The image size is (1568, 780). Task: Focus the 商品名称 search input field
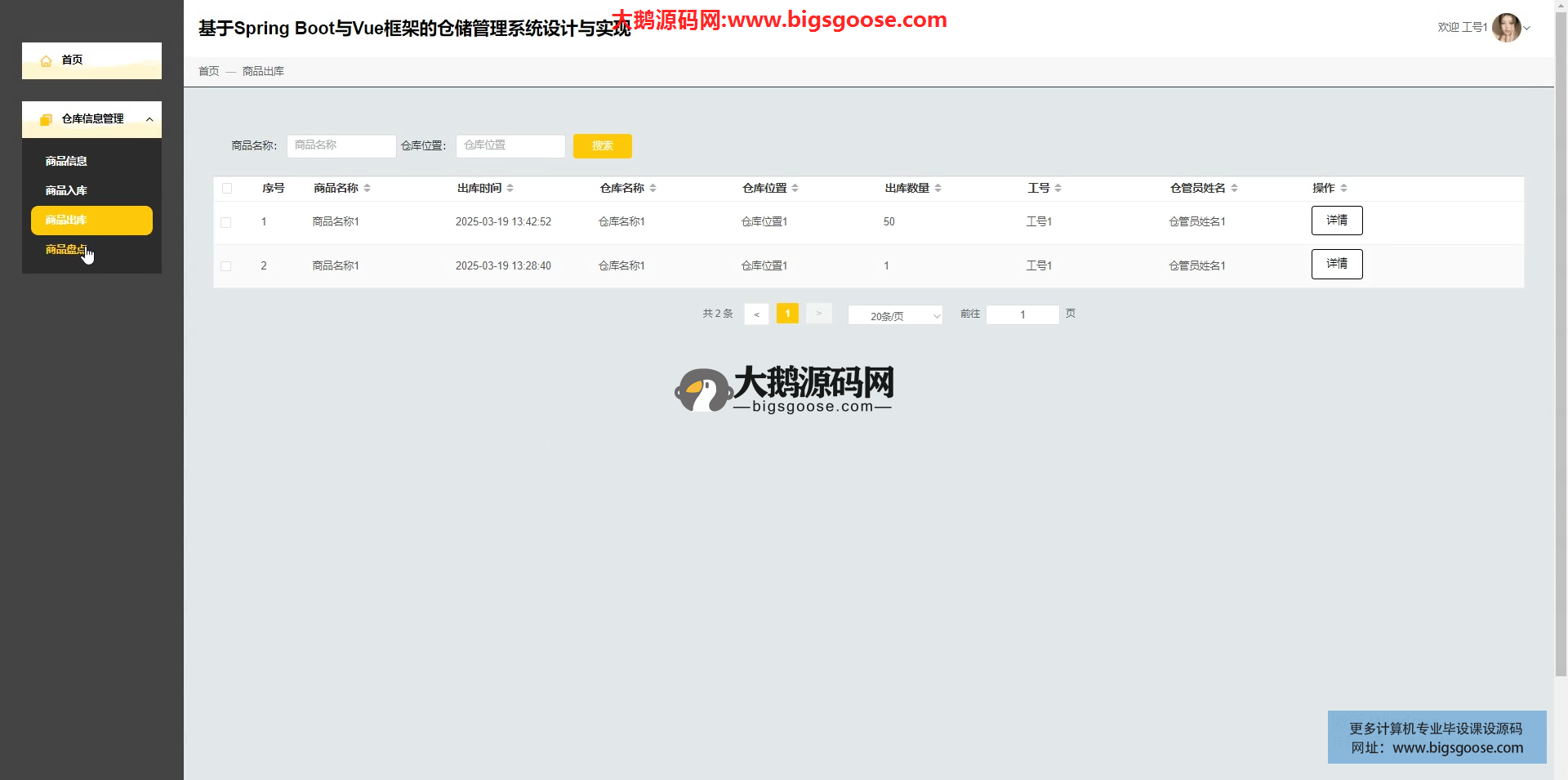pos(341,146)
